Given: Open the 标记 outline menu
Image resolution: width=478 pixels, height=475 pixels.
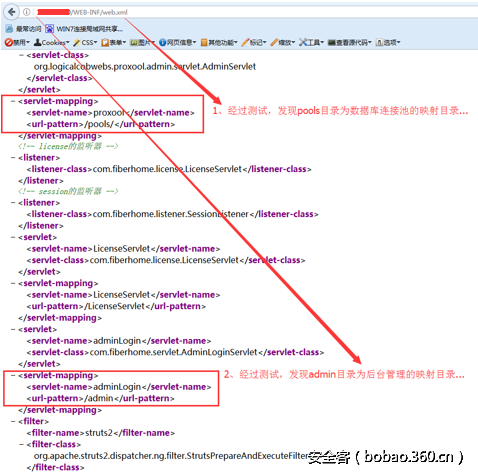Looking at the screenshot, I should pyautogui.click(x=254, y=42).
